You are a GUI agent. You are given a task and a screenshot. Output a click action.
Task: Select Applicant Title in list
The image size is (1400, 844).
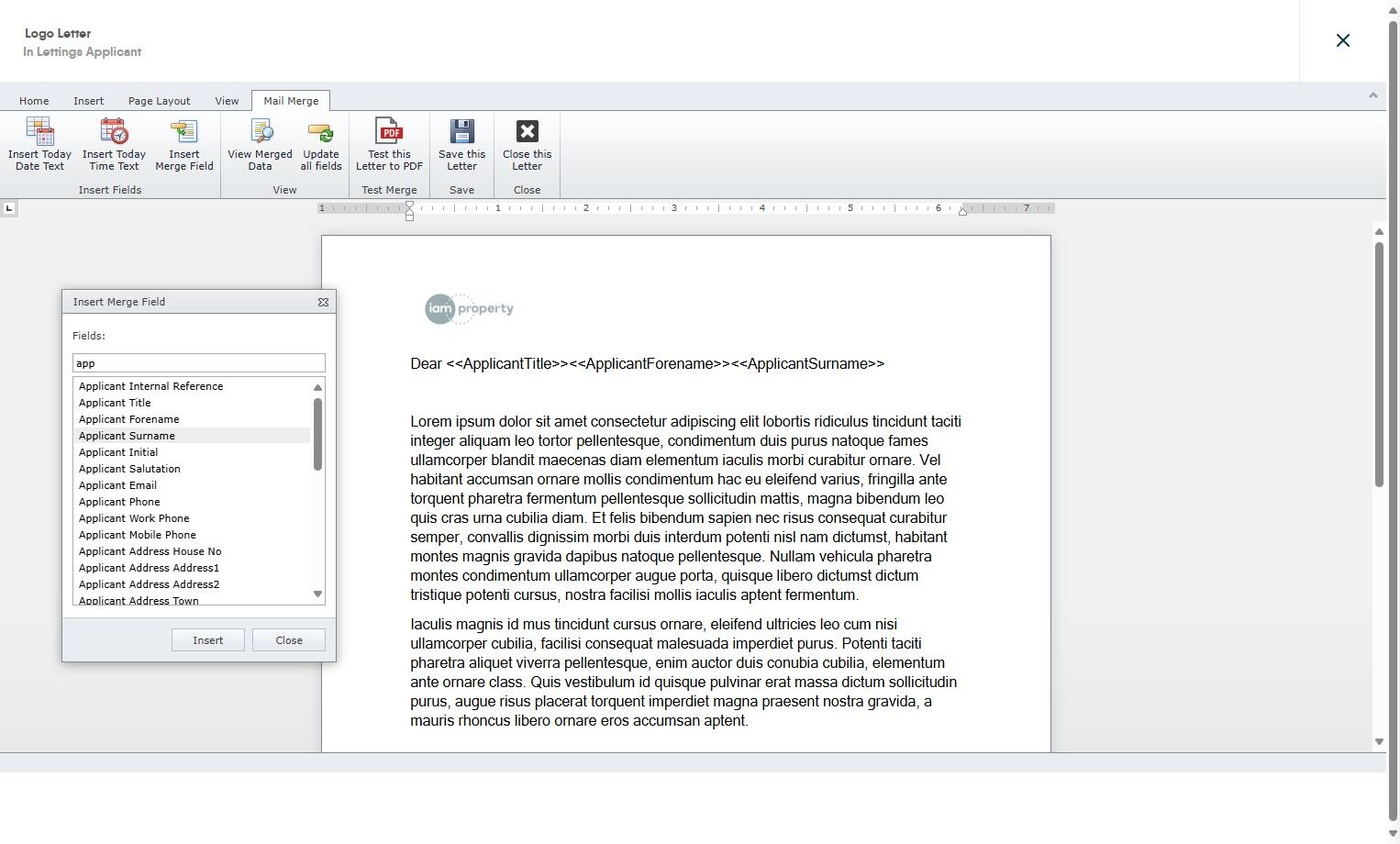point(192,403)
